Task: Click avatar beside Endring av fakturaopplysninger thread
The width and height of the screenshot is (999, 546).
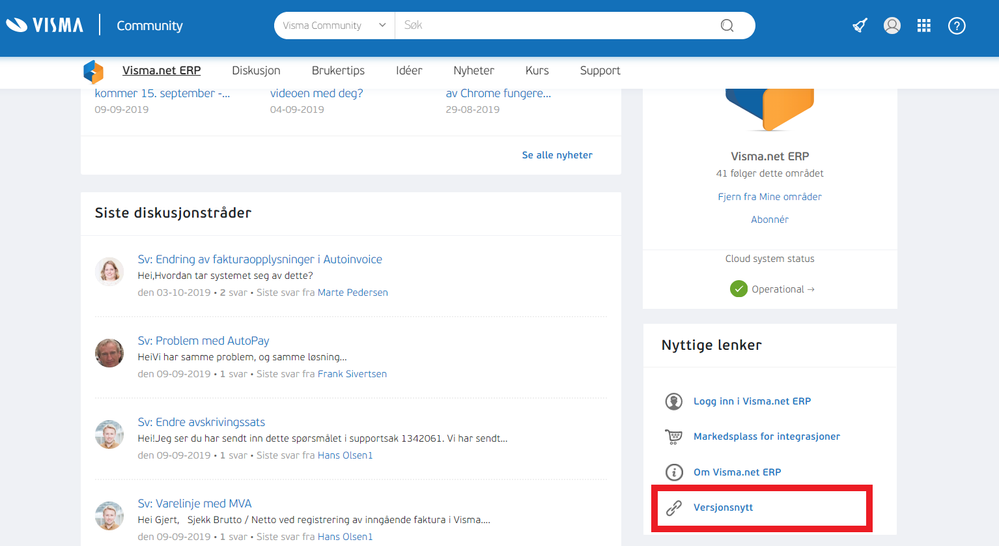Action: 109,271
